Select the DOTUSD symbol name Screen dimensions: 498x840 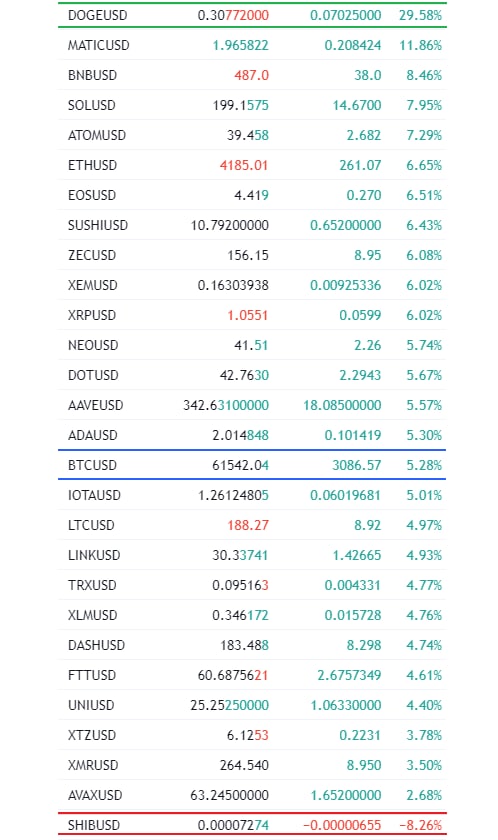coord(93,375)
